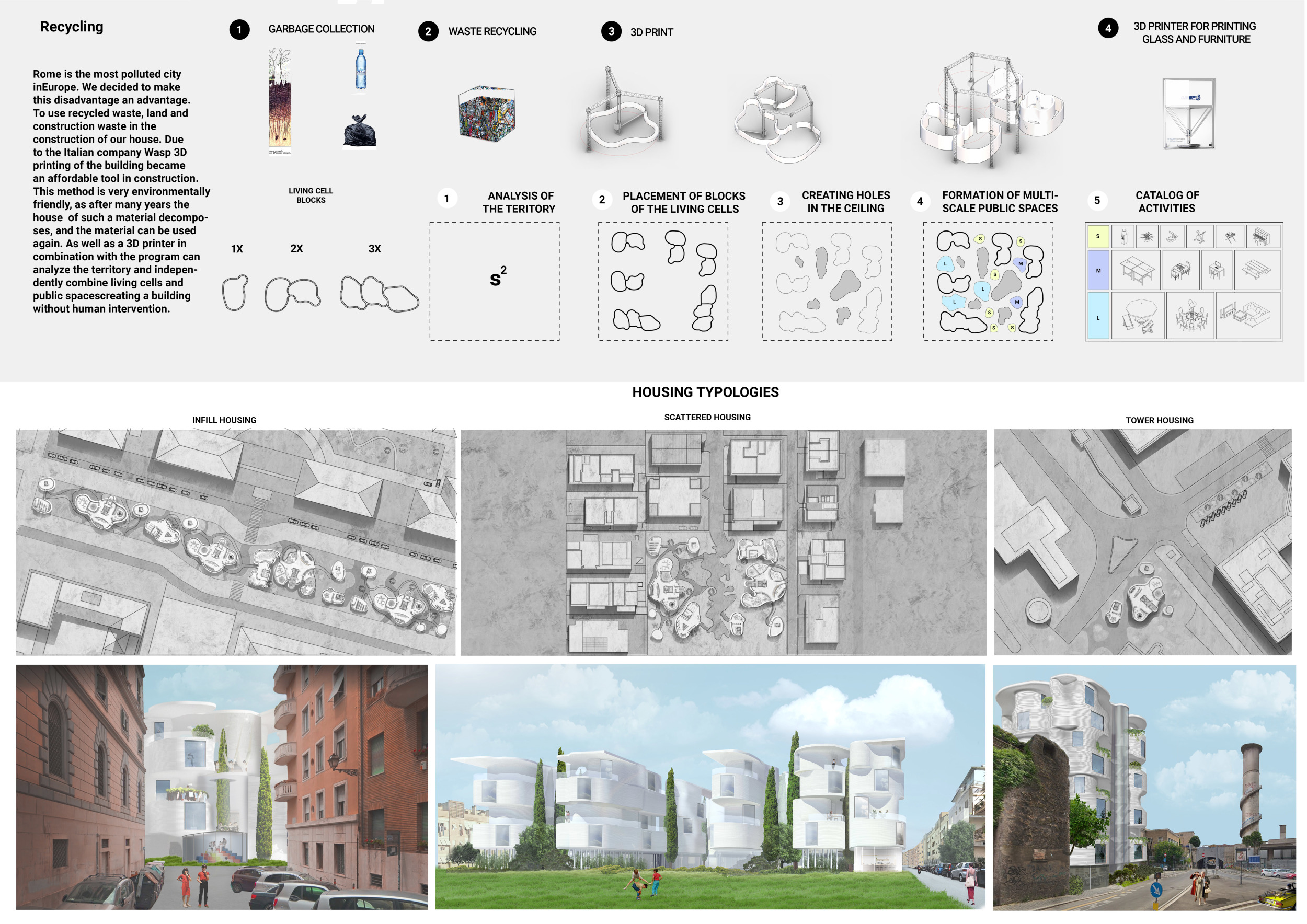Image resolution: width=1307 pixels, height=924 pixels.
Task: Click the light blue L size swatch
Action: click(1098, 316)
